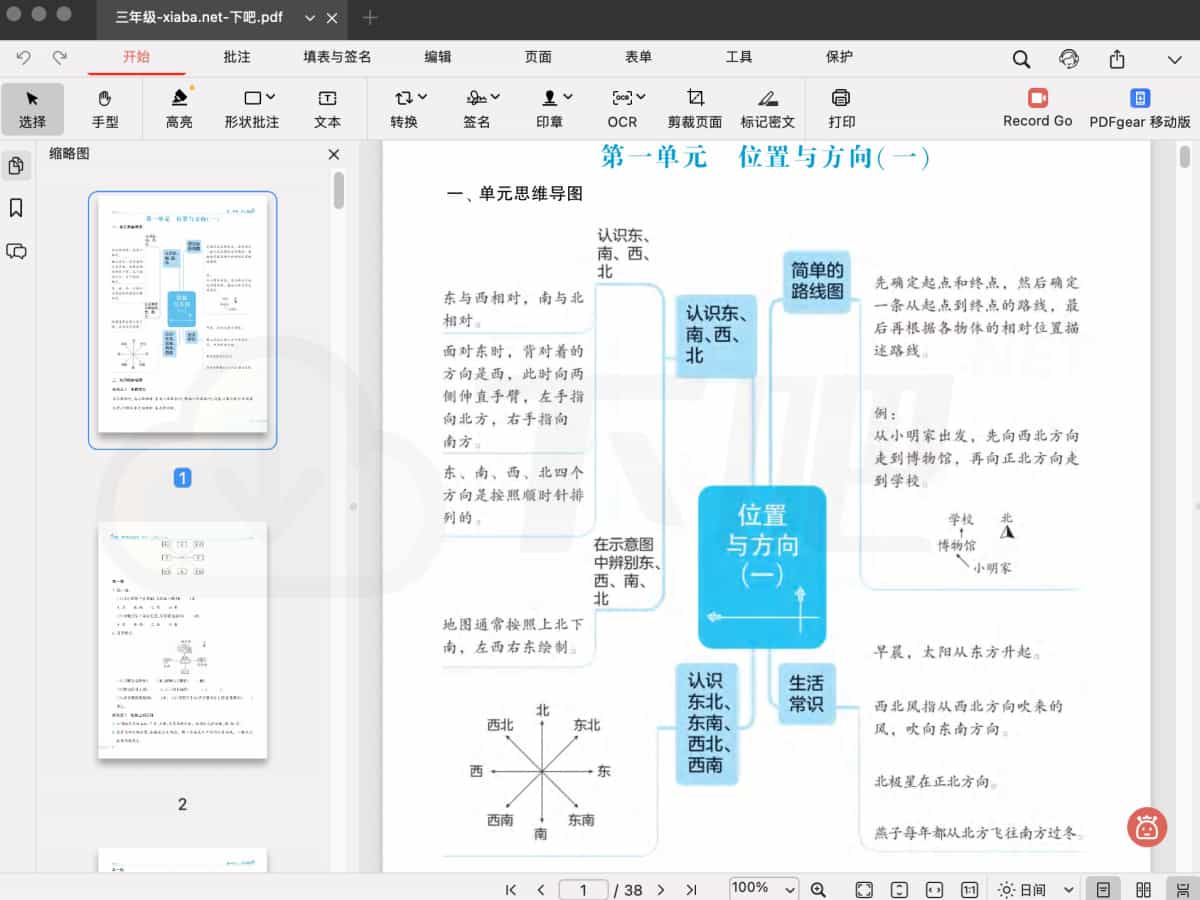Viewport: 1200px width, 900px height.
Task: Select the page 2 thumbnail
Action: click(x=182, y=640)
